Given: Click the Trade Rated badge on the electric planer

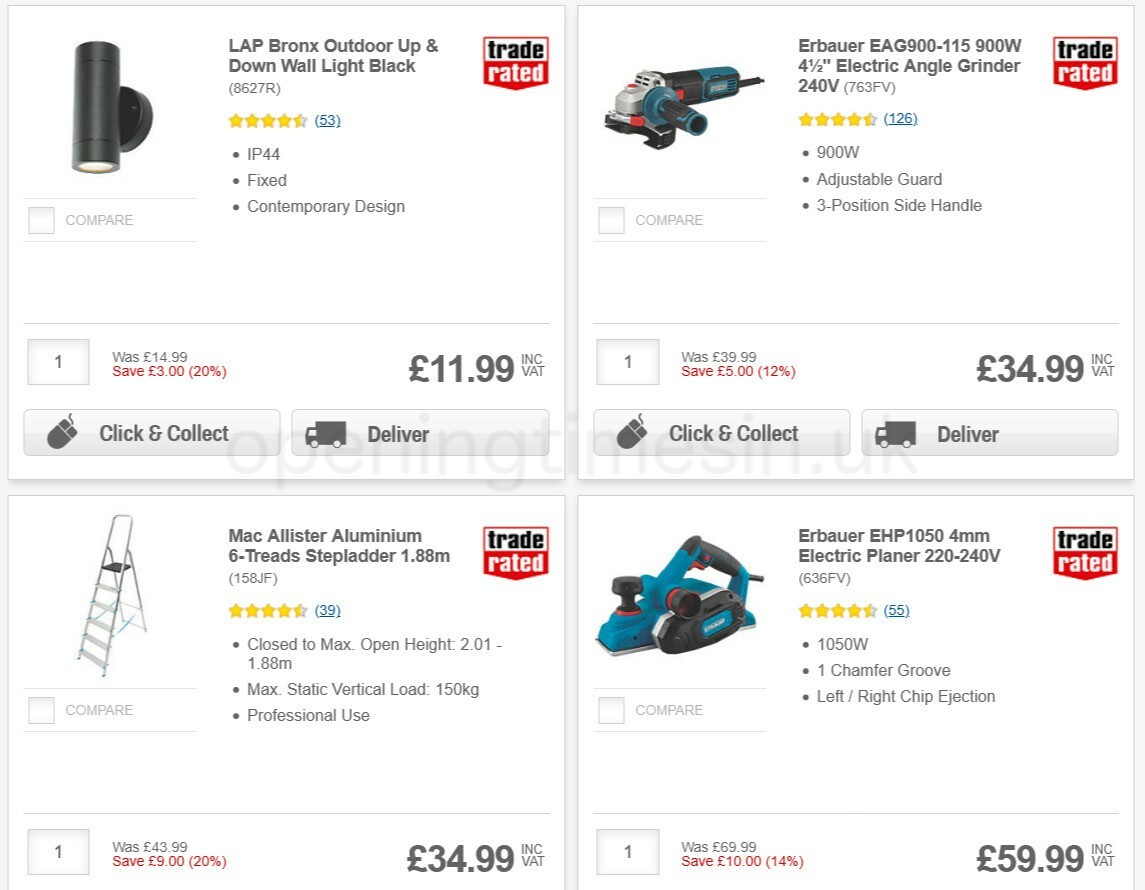Looking at the screenshot, I should (x=1084, y=552).
